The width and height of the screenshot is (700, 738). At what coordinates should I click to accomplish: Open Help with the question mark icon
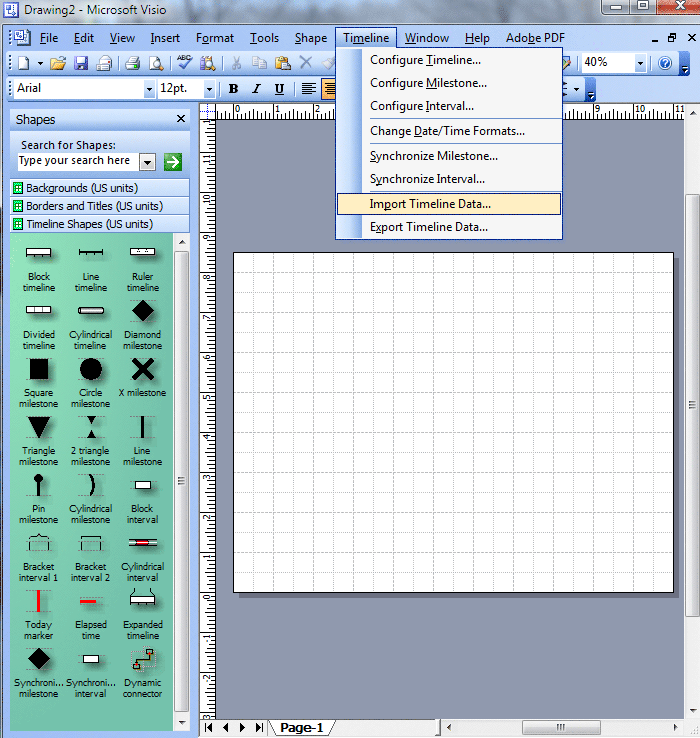[665, 63]
